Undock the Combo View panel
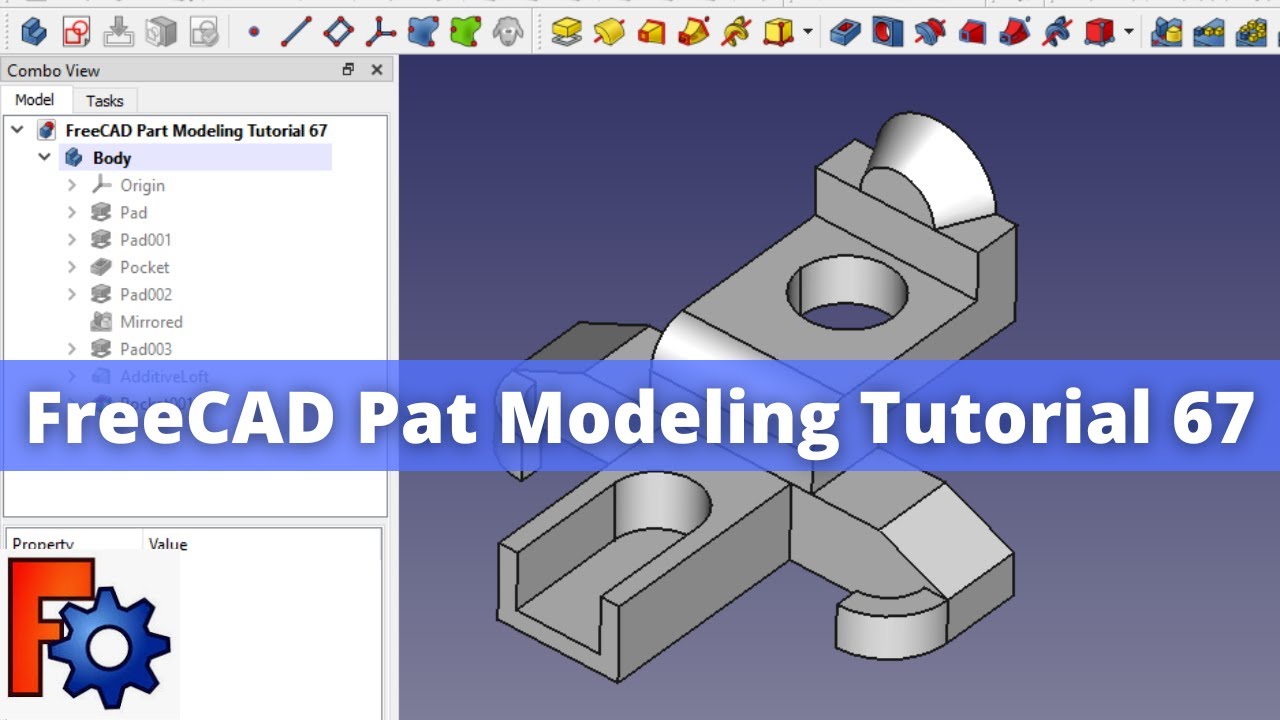The height and width of the screenshot is (720, 1280). pos(348,70)
